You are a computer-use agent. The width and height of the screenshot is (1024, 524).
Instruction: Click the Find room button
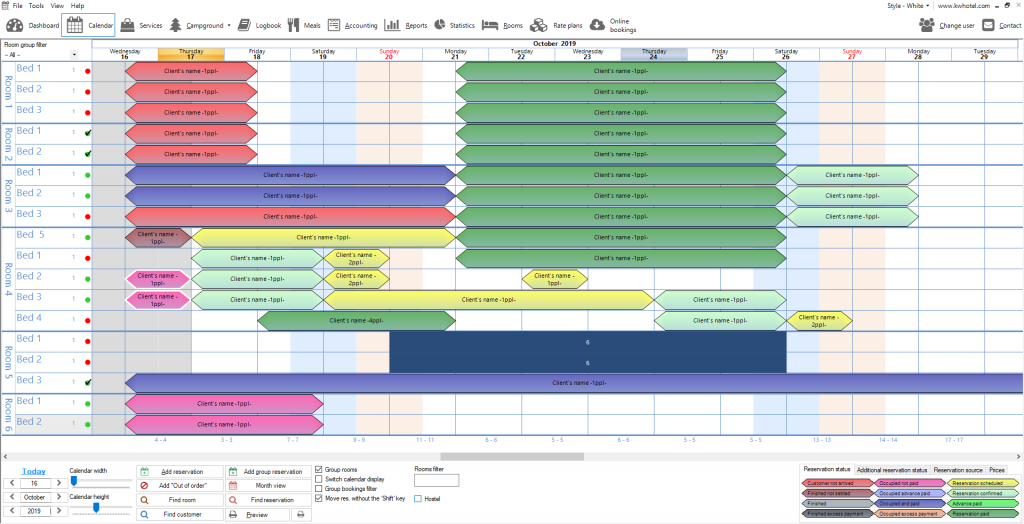pyautogui.click(x=180, y=500)
